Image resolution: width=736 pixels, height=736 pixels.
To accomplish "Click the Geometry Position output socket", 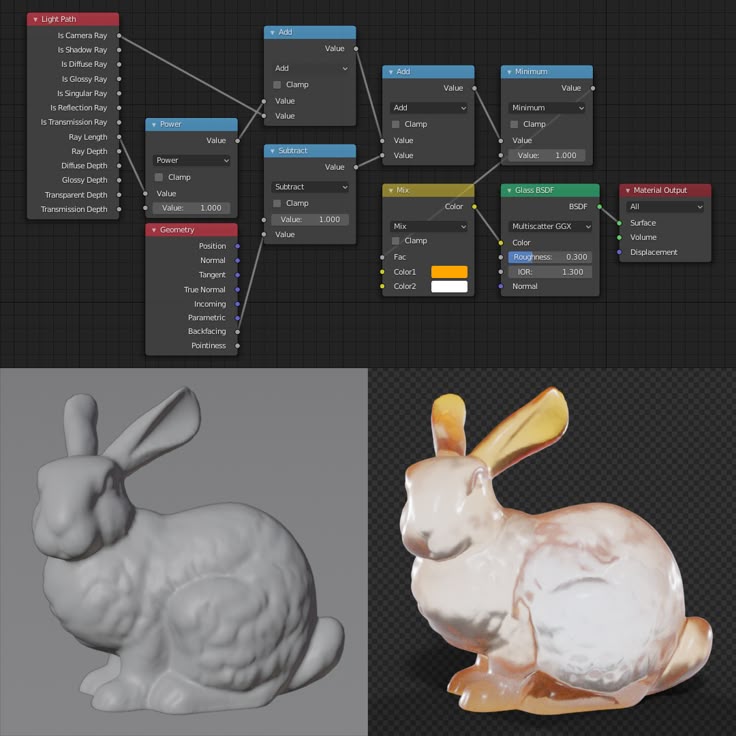I will click(238, 246).
